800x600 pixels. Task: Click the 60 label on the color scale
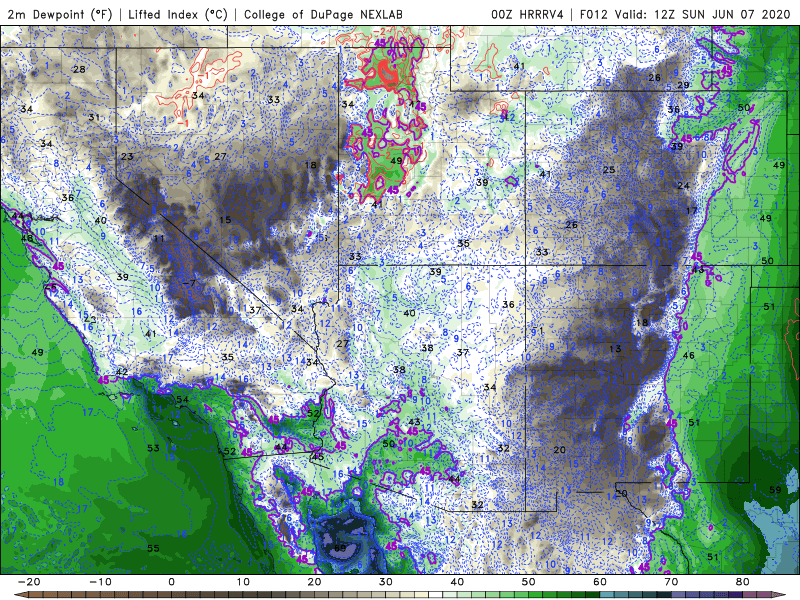(600, 582)
